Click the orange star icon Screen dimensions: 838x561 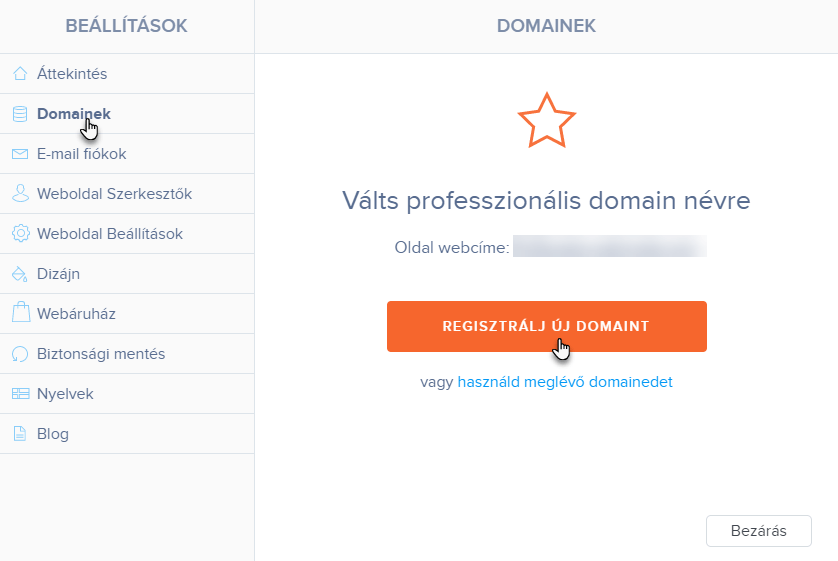pos(546,121)
